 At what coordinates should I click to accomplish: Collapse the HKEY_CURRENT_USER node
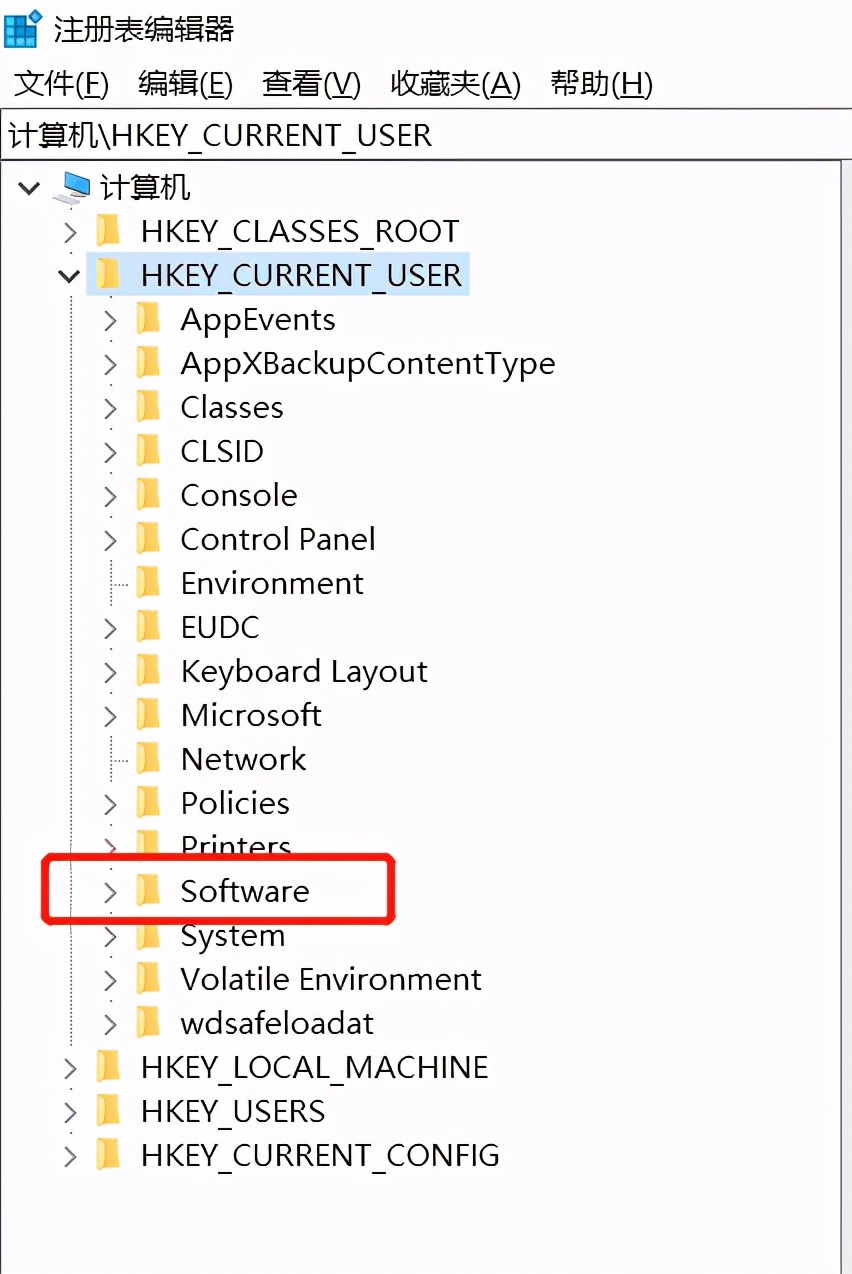(70, 275)
